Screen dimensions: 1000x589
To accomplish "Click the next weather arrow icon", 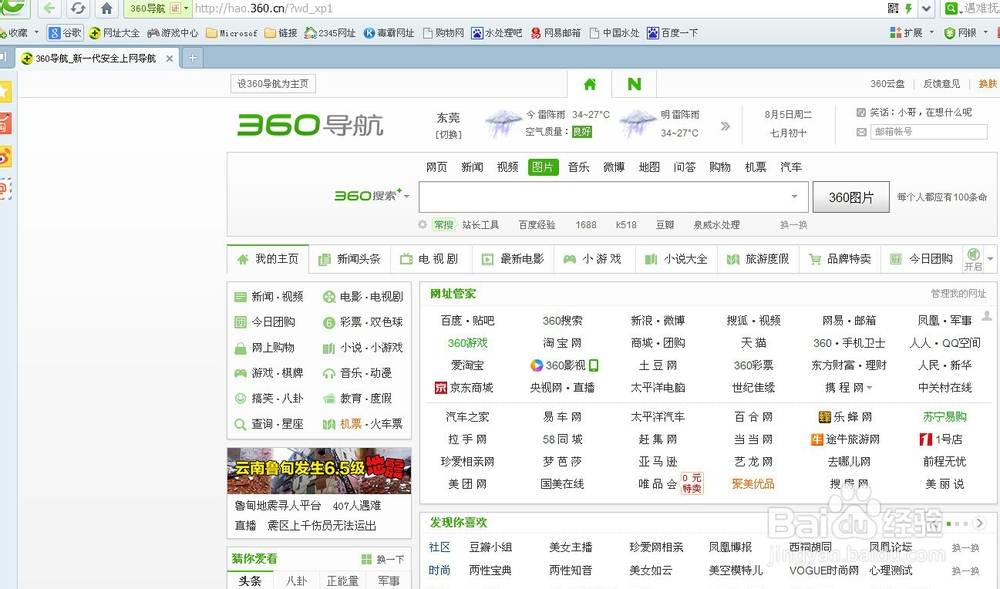I will [725, 126].
